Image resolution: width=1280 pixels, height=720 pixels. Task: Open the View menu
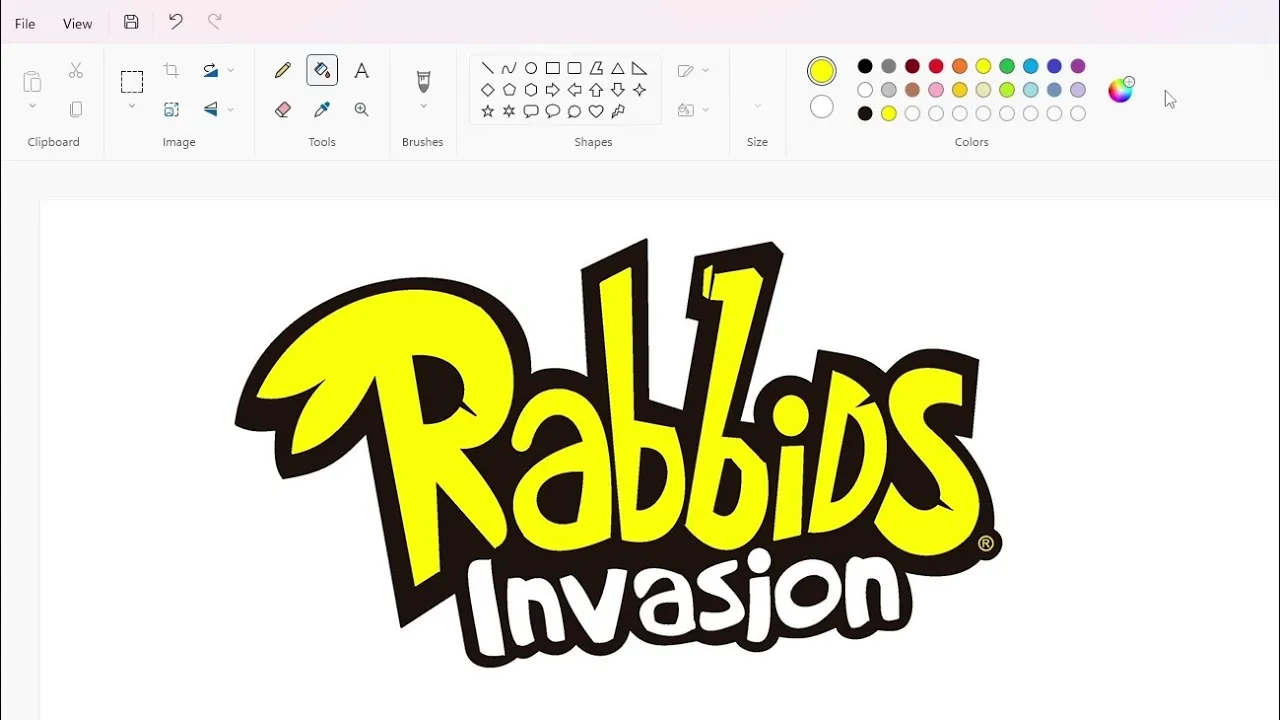(x=77, y=23)
